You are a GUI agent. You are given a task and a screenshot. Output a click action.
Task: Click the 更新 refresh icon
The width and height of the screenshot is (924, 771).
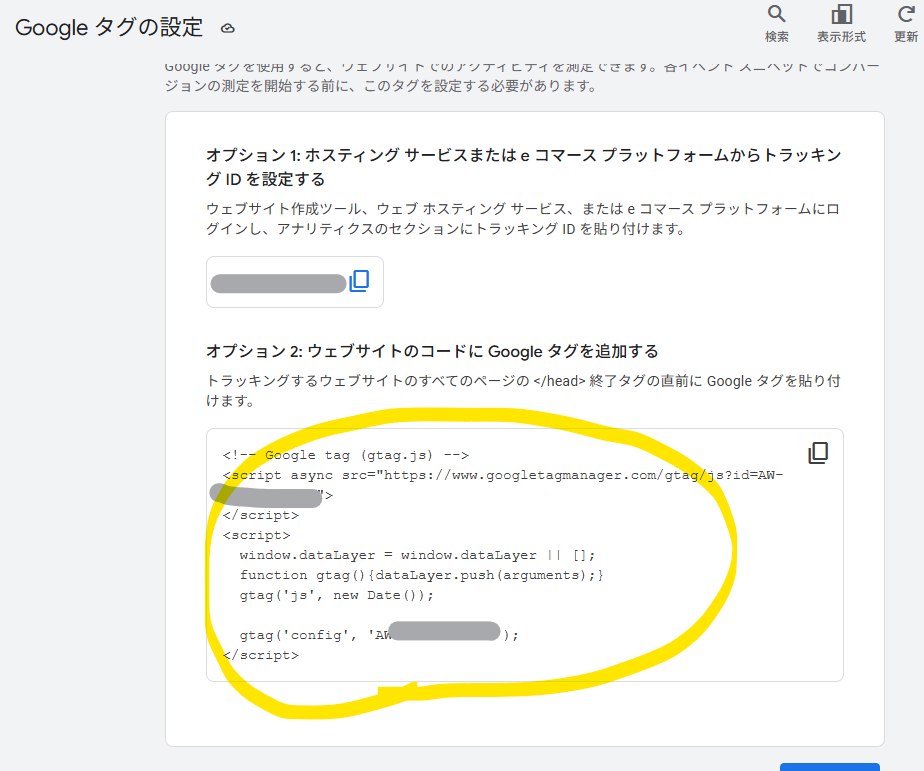pyautogui.click(x=906, y=23)
